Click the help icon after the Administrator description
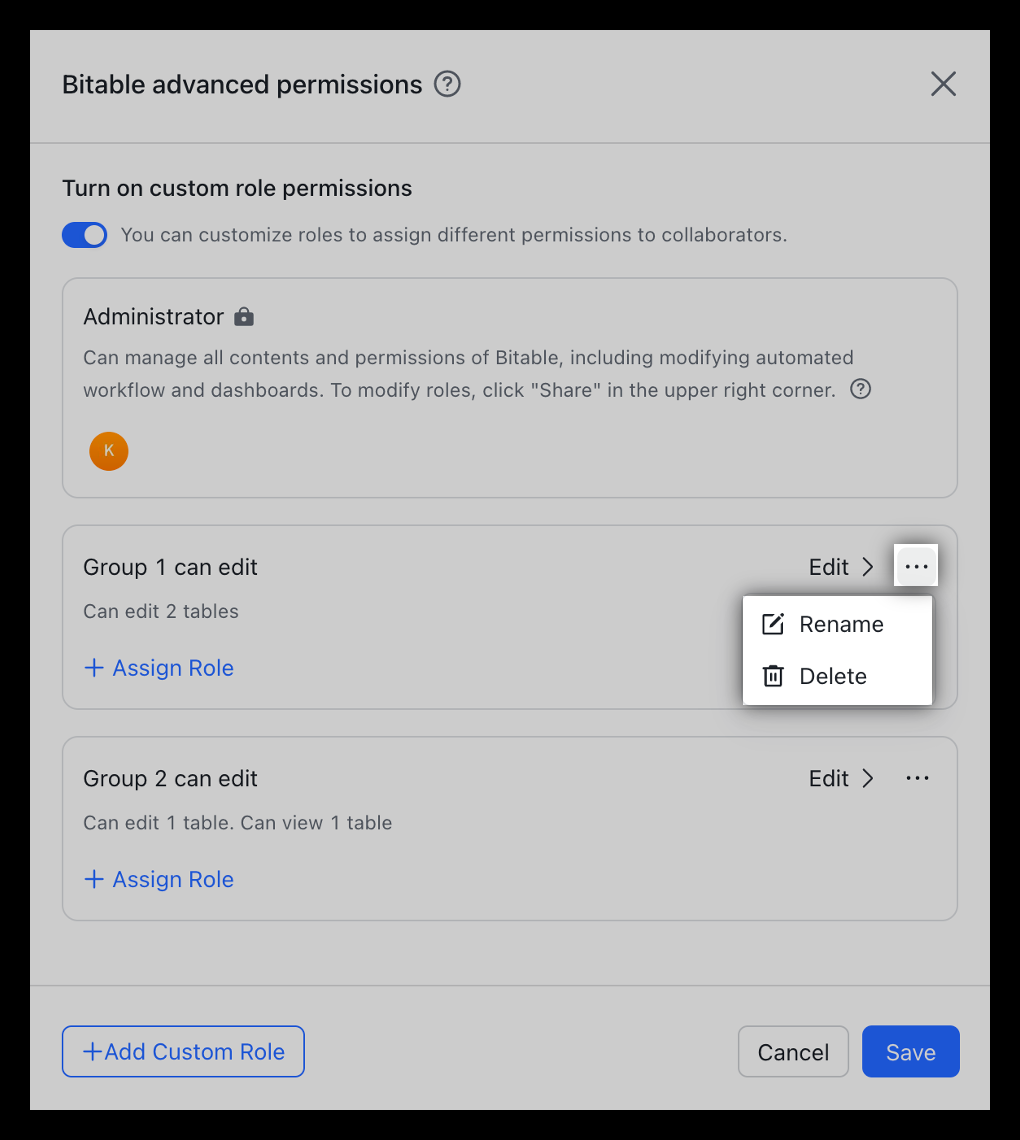The height and width of the screenshot is (1140, 1020). pos(860,389)
